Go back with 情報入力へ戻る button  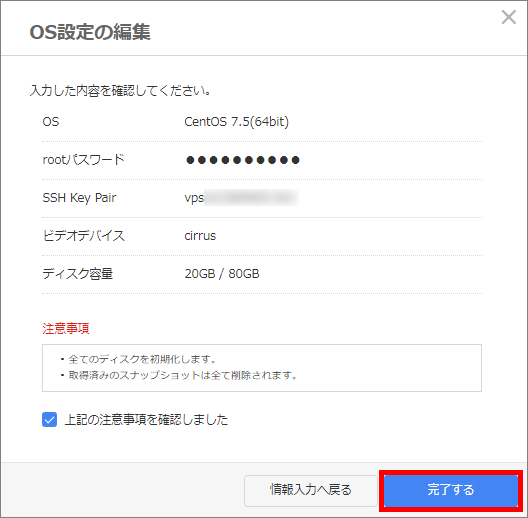[x=310, y=490]
